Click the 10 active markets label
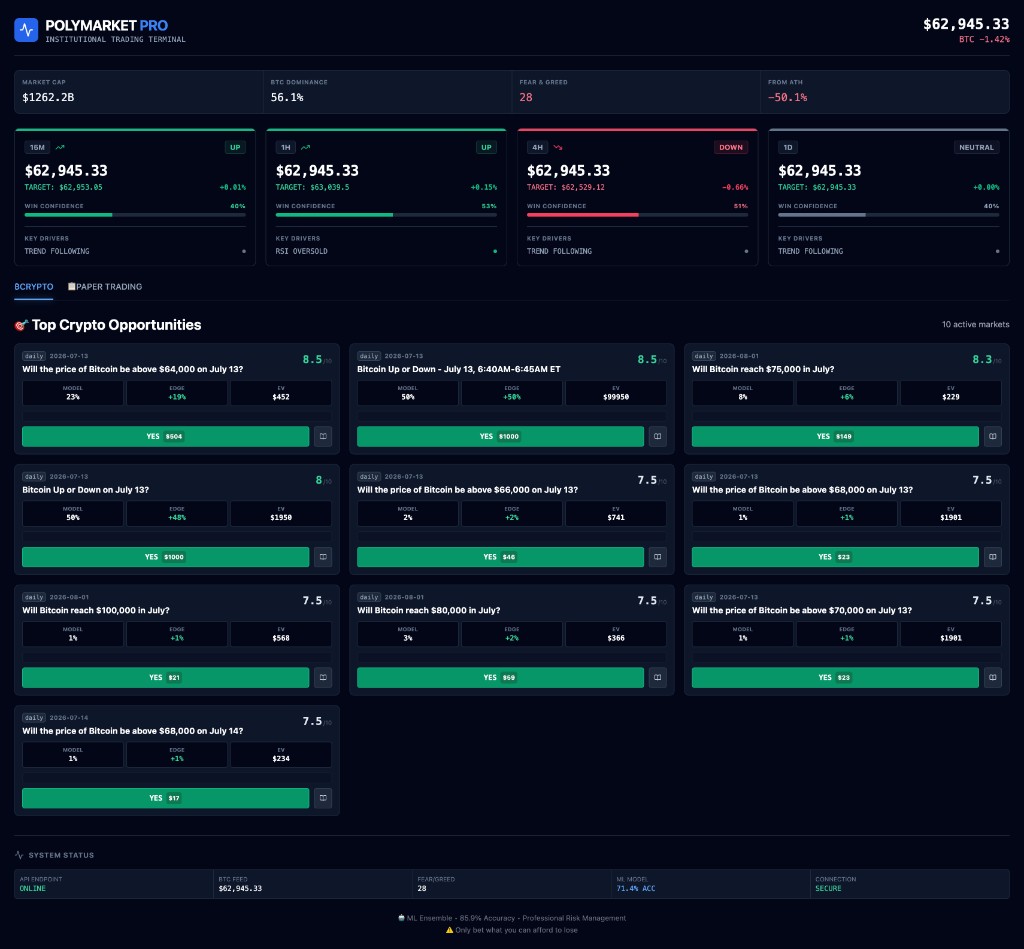1024x949 pixels. [x=976, y=325]
